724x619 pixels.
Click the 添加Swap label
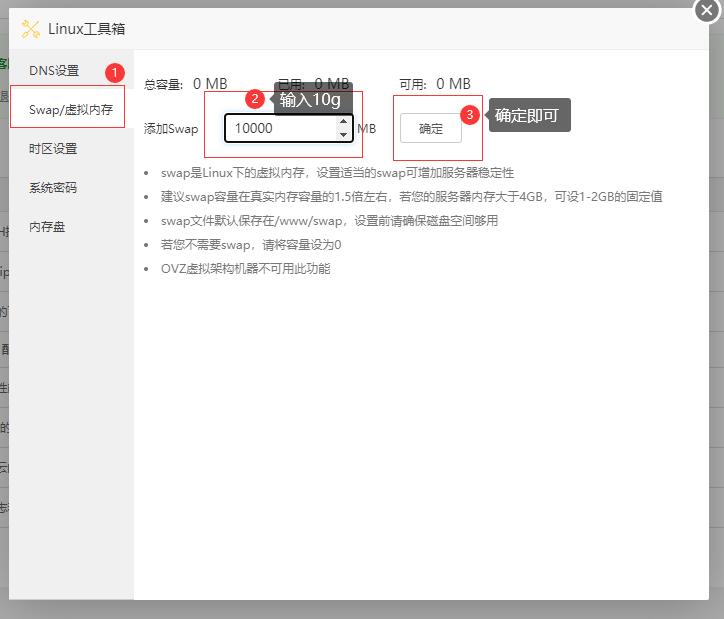point(171,128)
